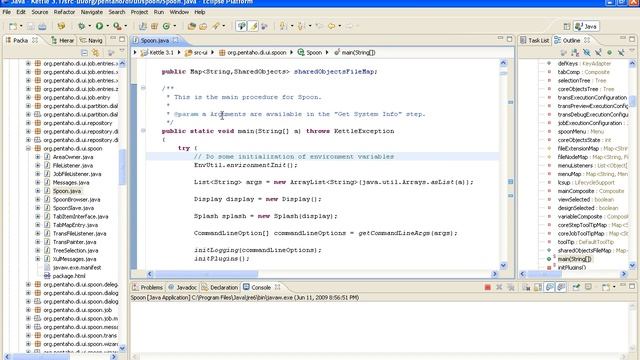
Task: Open the File menu
Action: click(x=7, y=12)
